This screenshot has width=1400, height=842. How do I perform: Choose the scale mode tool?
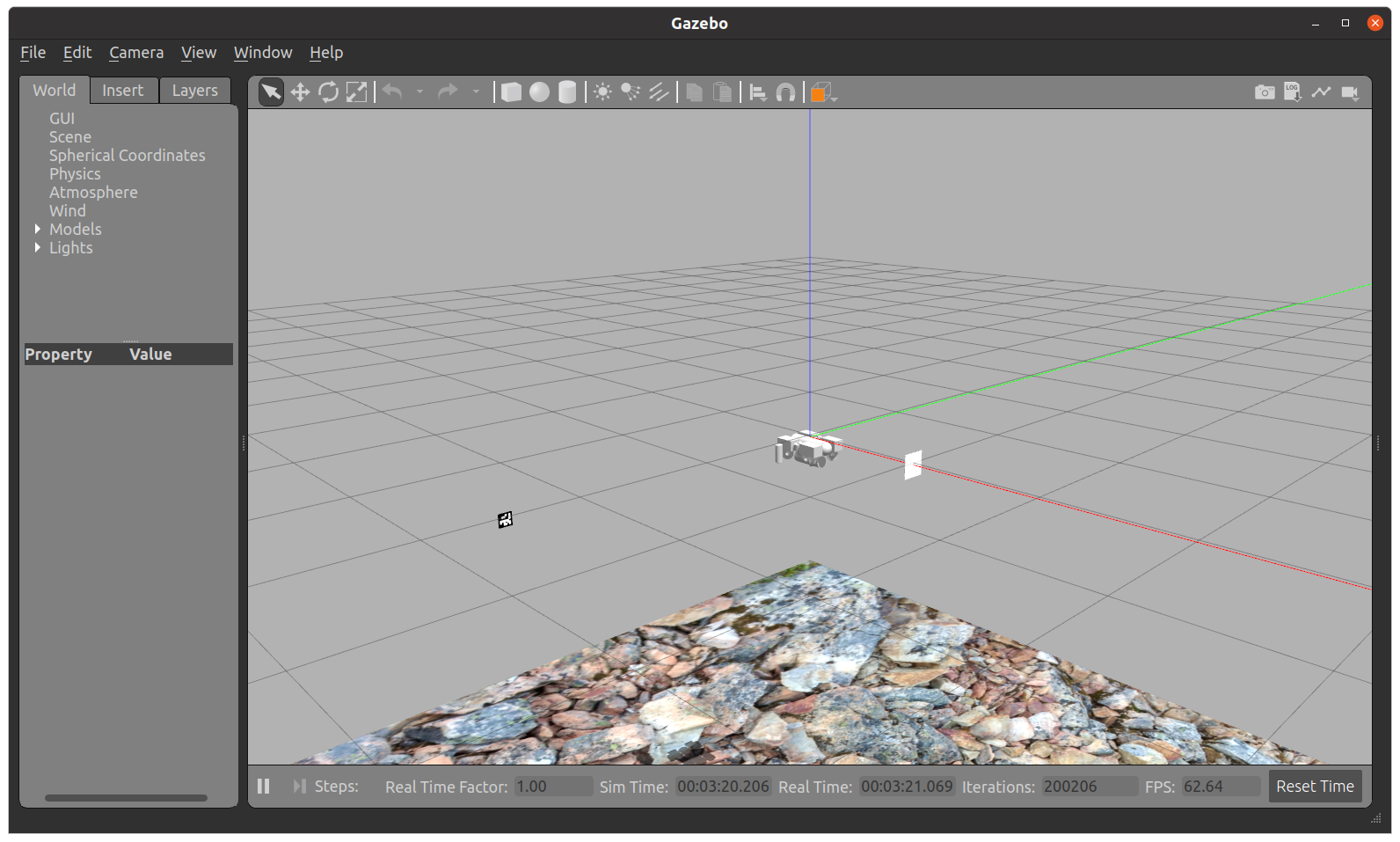pos(356,92)
